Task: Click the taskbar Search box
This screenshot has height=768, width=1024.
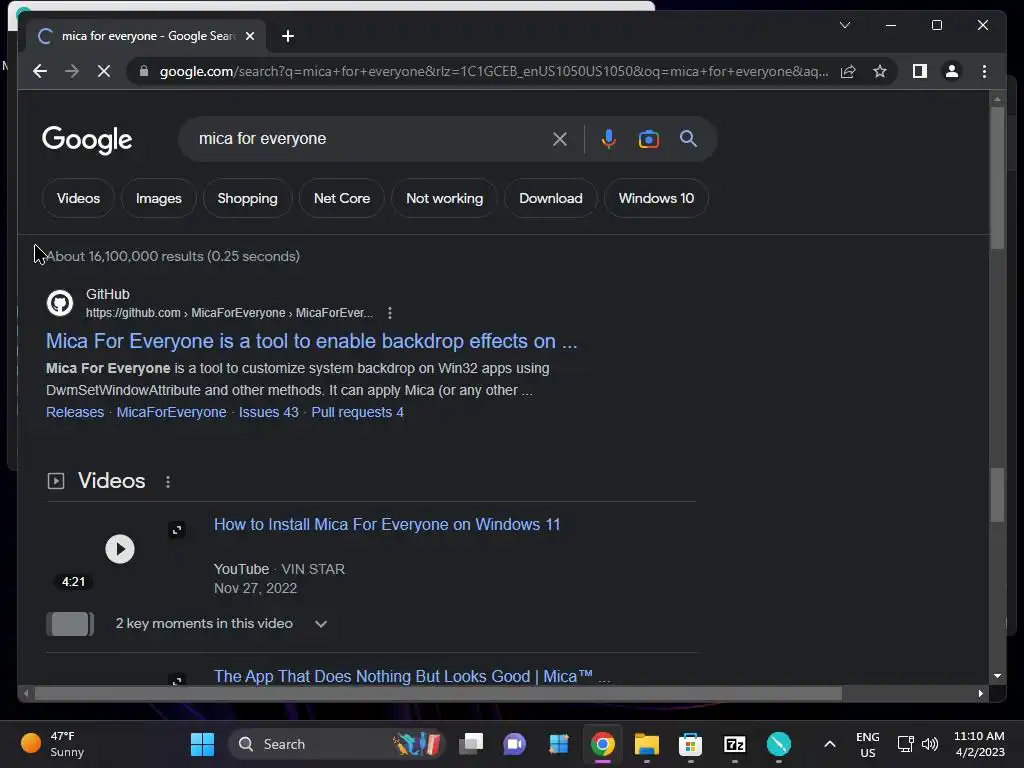Action: pos(336,744)
